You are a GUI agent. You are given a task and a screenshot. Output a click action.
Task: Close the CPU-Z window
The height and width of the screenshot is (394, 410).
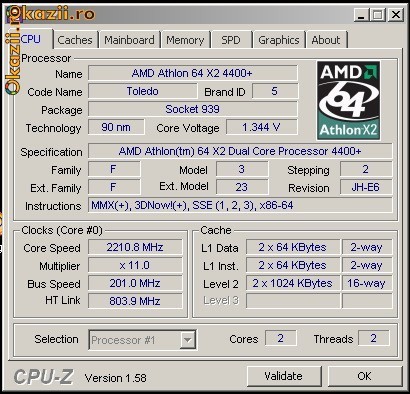(x=396, y=15)
